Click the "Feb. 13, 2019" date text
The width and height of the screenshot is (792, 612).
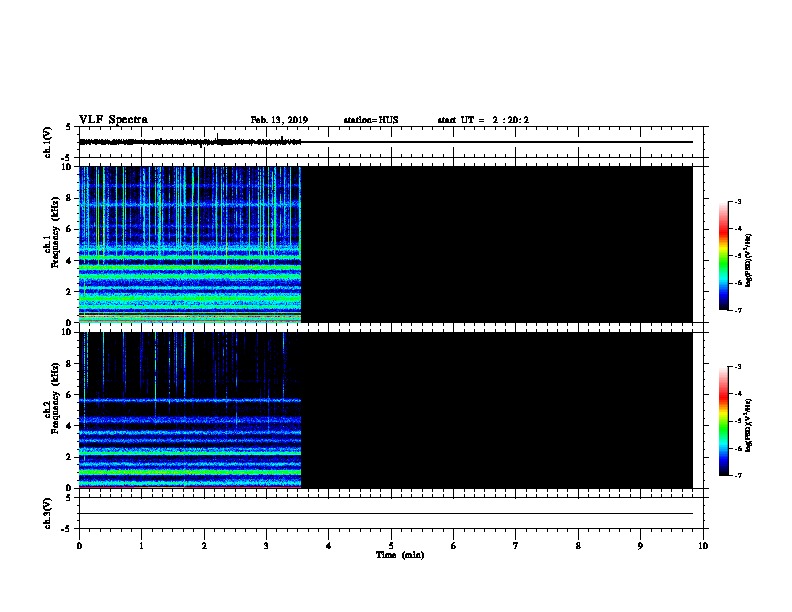(279, 120)
